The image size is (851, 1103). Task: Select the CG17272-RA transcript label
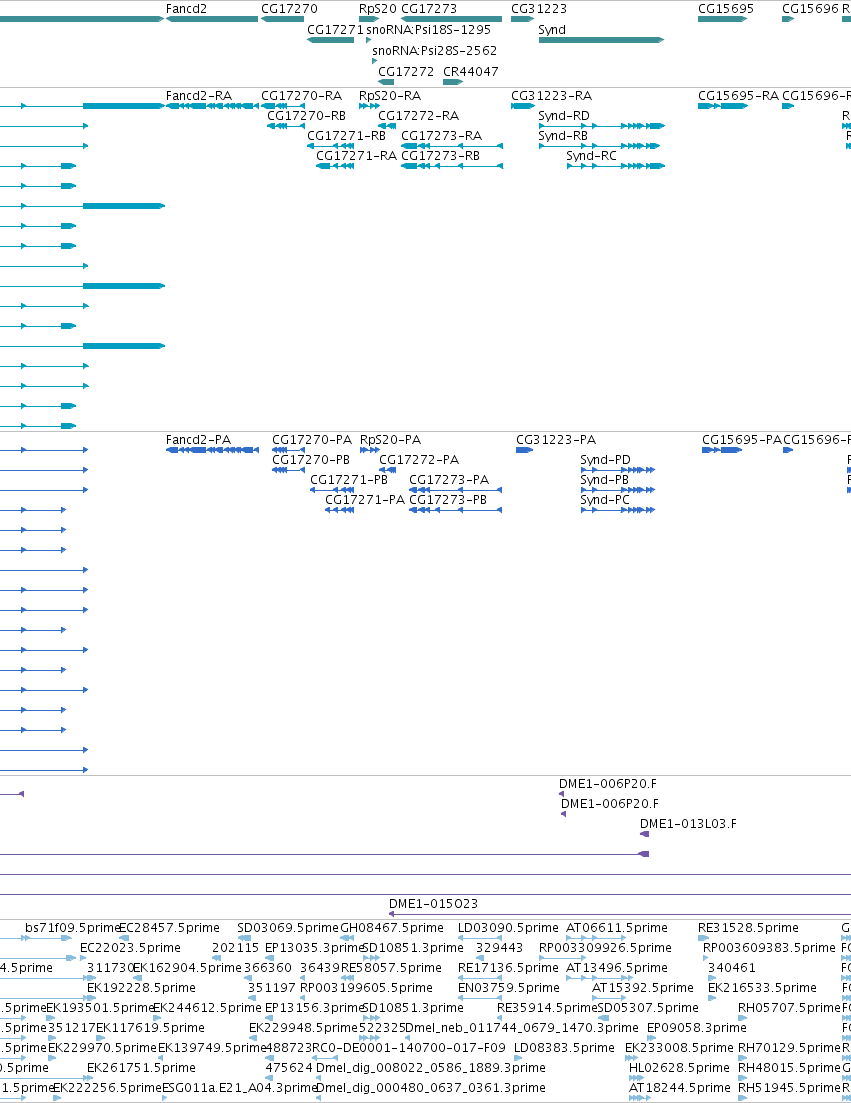(418, 115)
